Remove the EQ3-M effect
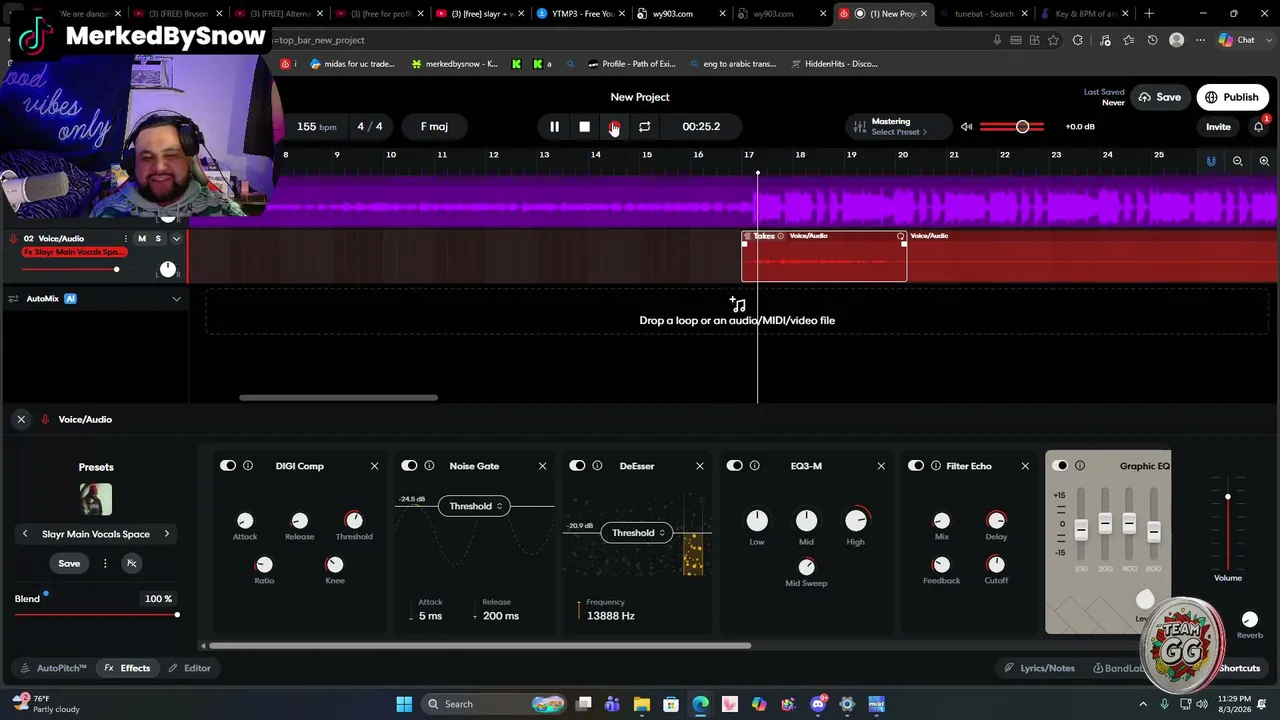The image size is (1280, 720). click(x=881, y=466)
